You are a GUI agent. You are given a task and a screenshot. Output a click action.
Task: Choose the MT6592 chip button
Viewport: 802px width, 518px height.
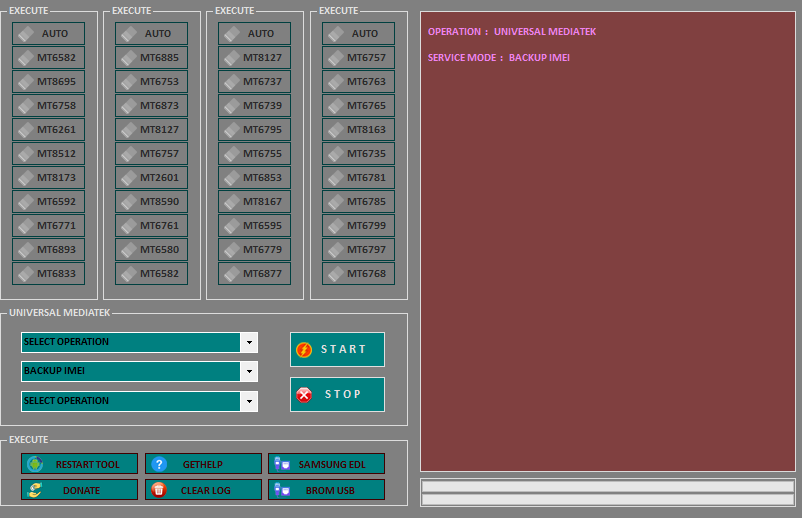pos(49,201)
